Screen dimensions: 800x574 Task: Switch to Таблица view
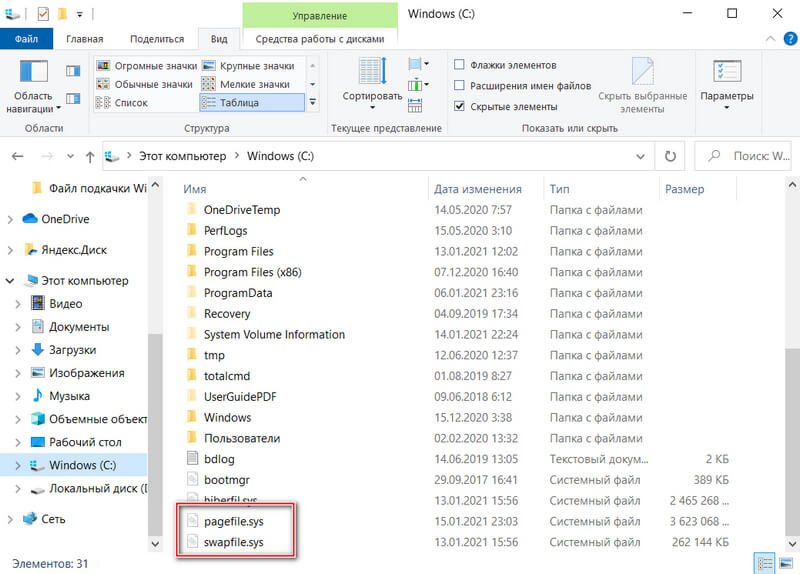point(252,103)
